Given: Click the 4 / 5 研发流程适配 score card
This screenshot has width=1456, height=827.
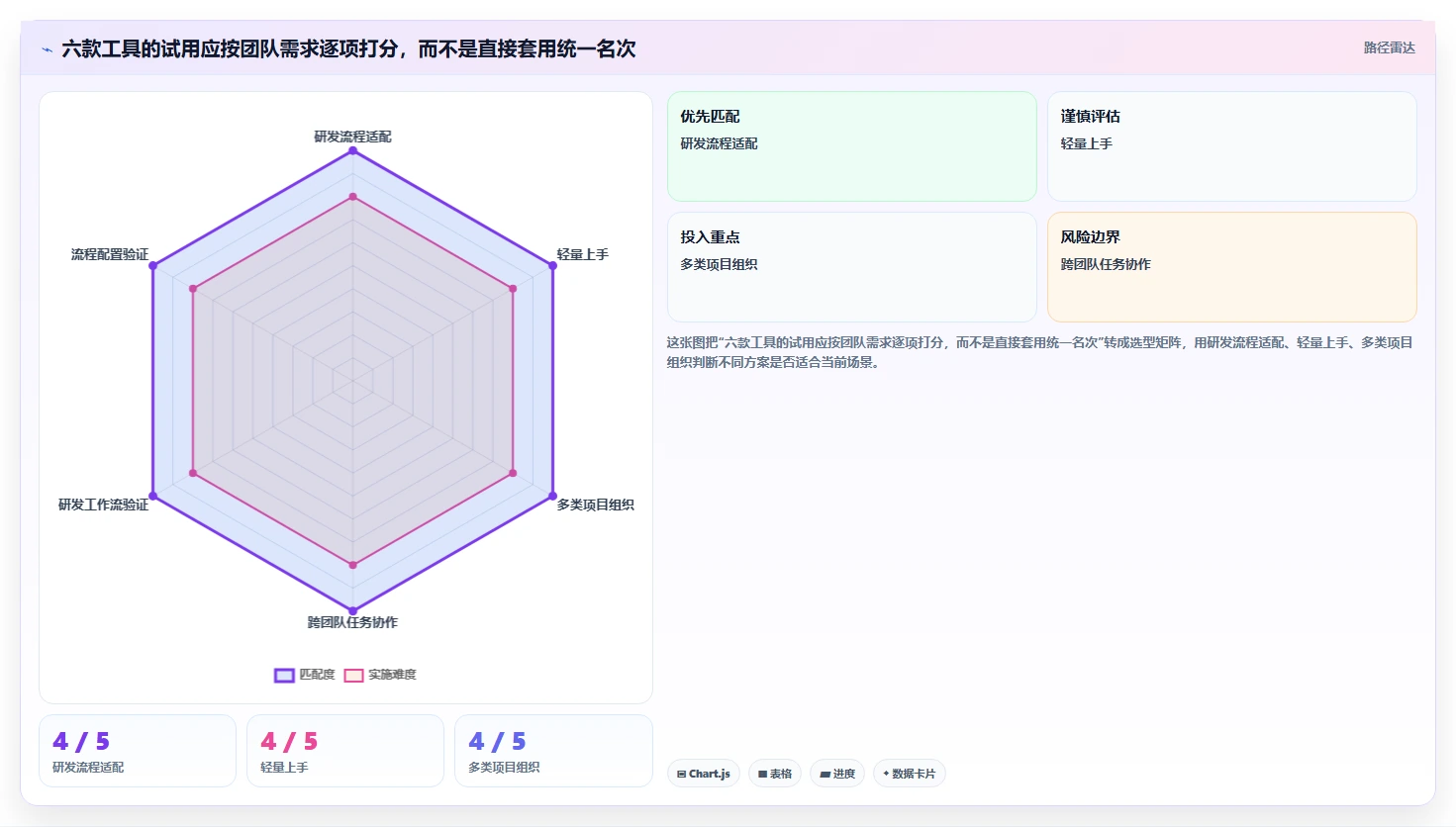Looking at the screenshot, I should pos(138,751).
